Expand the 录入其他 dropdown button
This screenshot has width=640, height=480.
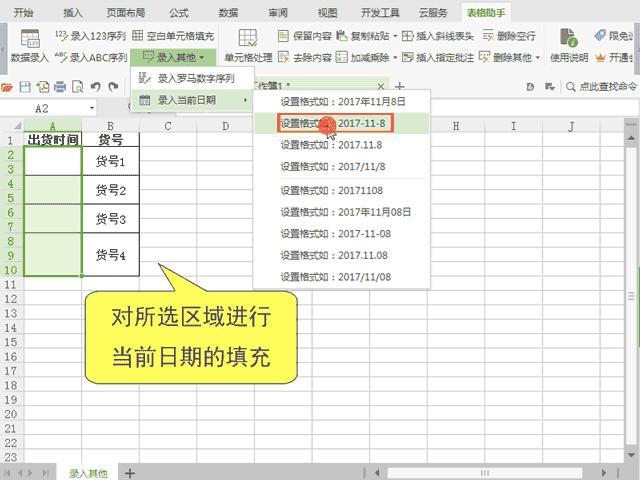(173, 58)
